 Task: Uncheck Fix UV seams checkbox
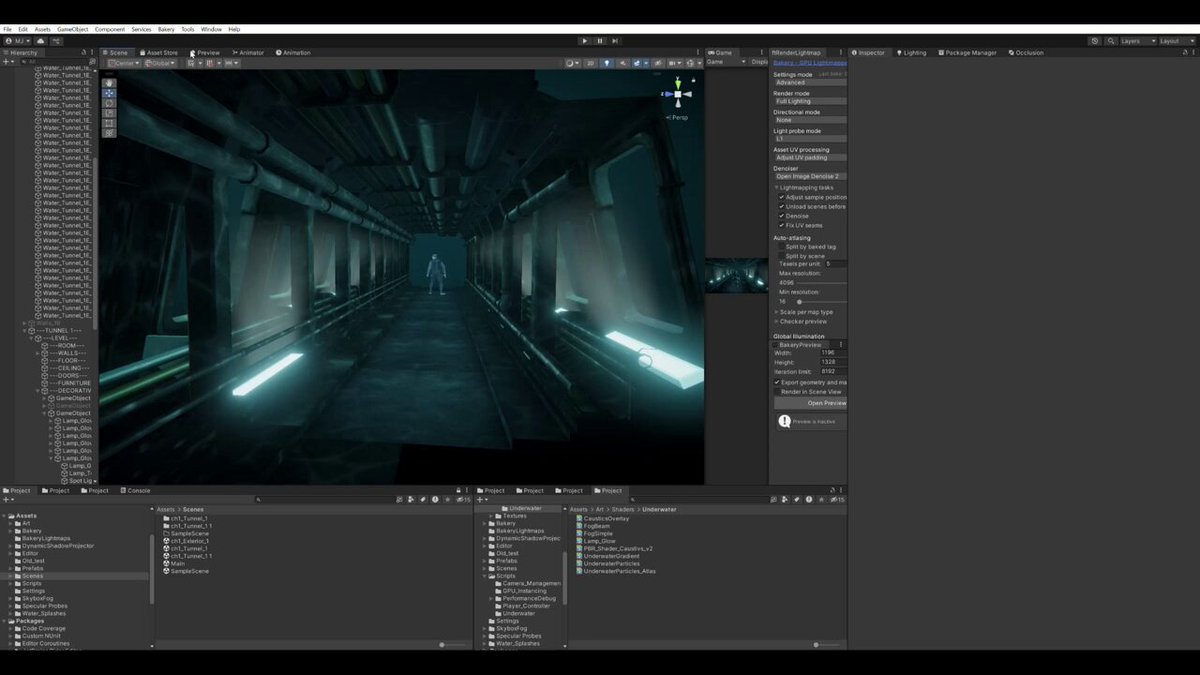(782, 225)
